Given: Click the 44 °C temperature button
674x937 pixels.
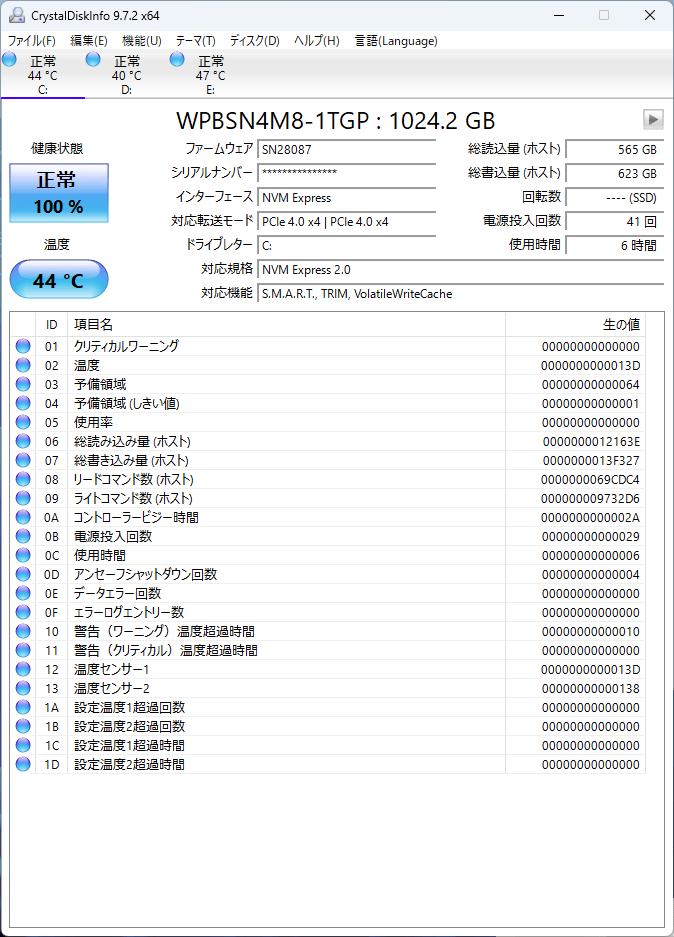Looking at the screenshot, I should [x=59, y=280].
